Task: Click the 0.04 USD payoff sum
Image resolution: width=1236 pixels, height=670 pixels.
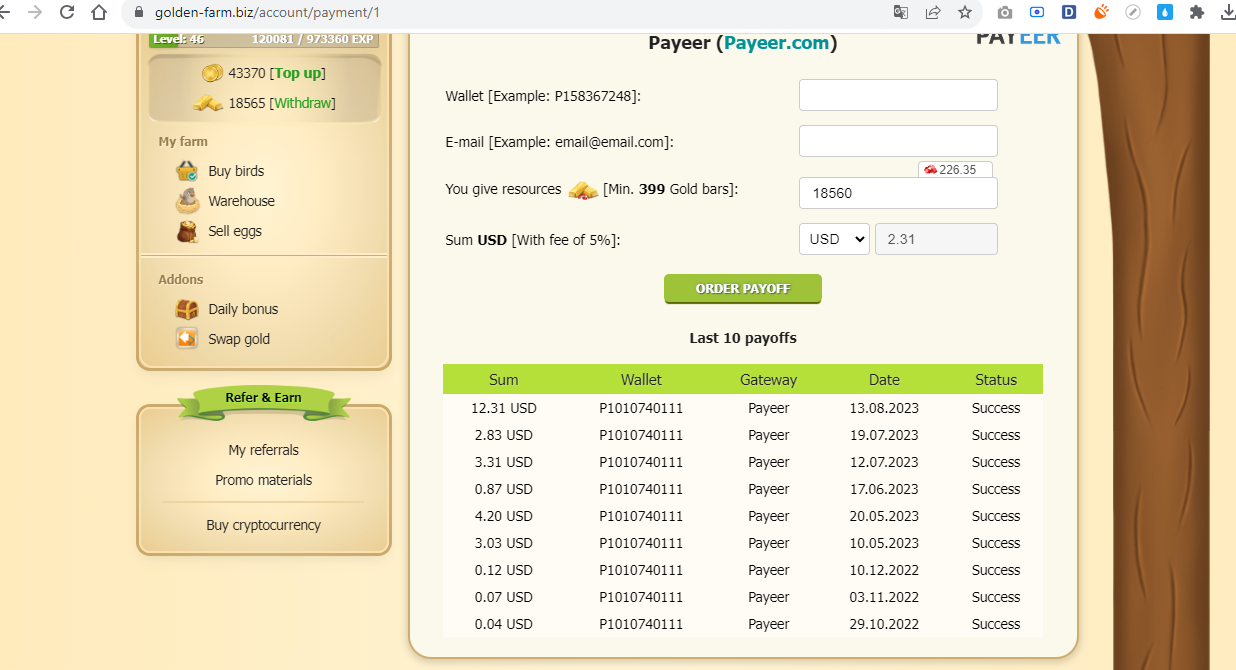Action: 504,624
